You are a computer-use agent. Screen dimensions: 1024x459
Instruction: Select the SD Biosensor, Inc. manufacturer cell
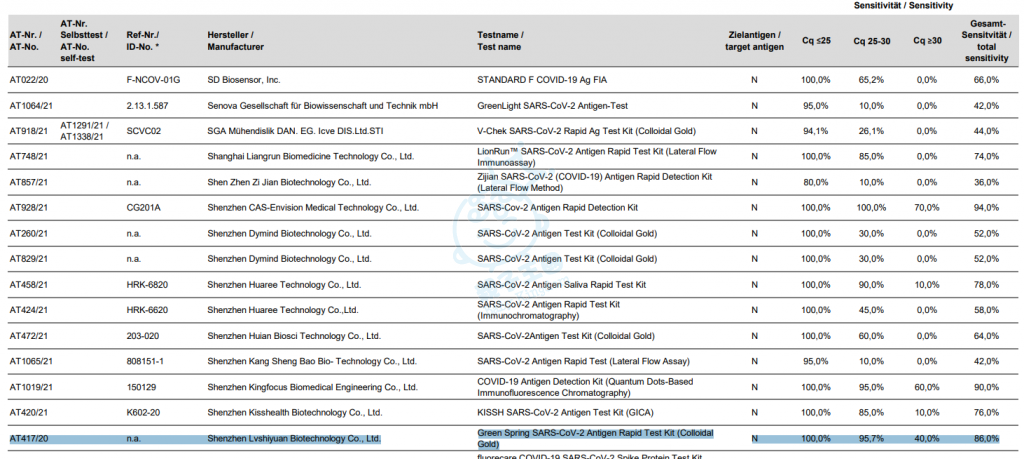pos(244,79)
